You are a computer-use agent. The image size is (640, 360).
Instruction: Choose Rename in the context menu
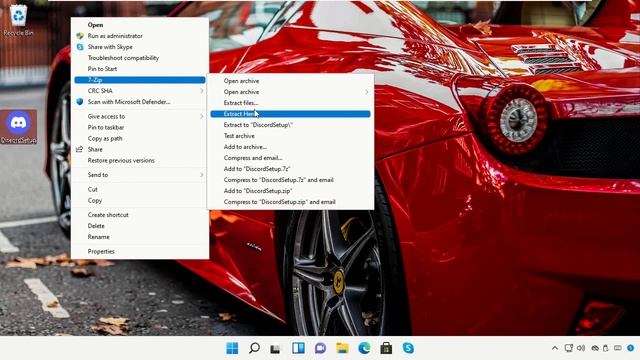[x=140, y=237]
